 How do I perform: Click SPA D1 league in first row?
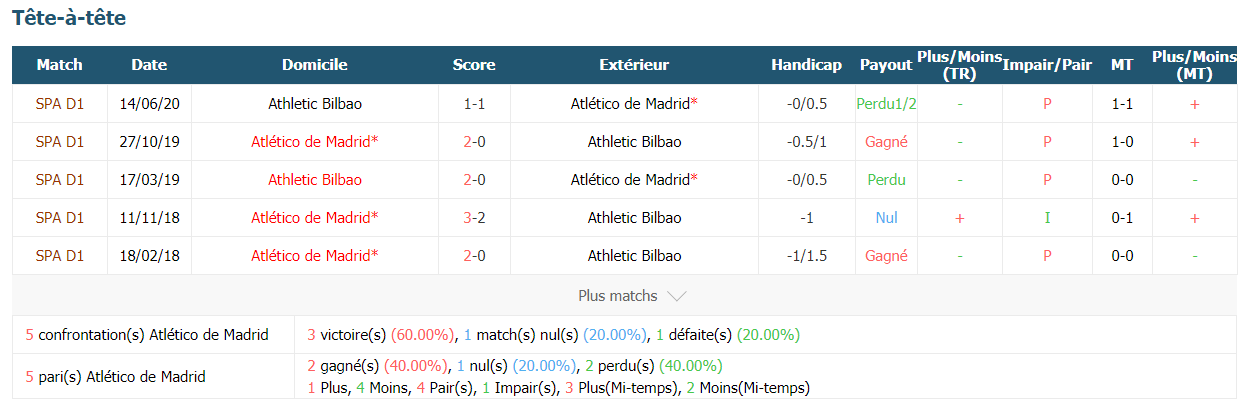[x=60, y=103]
